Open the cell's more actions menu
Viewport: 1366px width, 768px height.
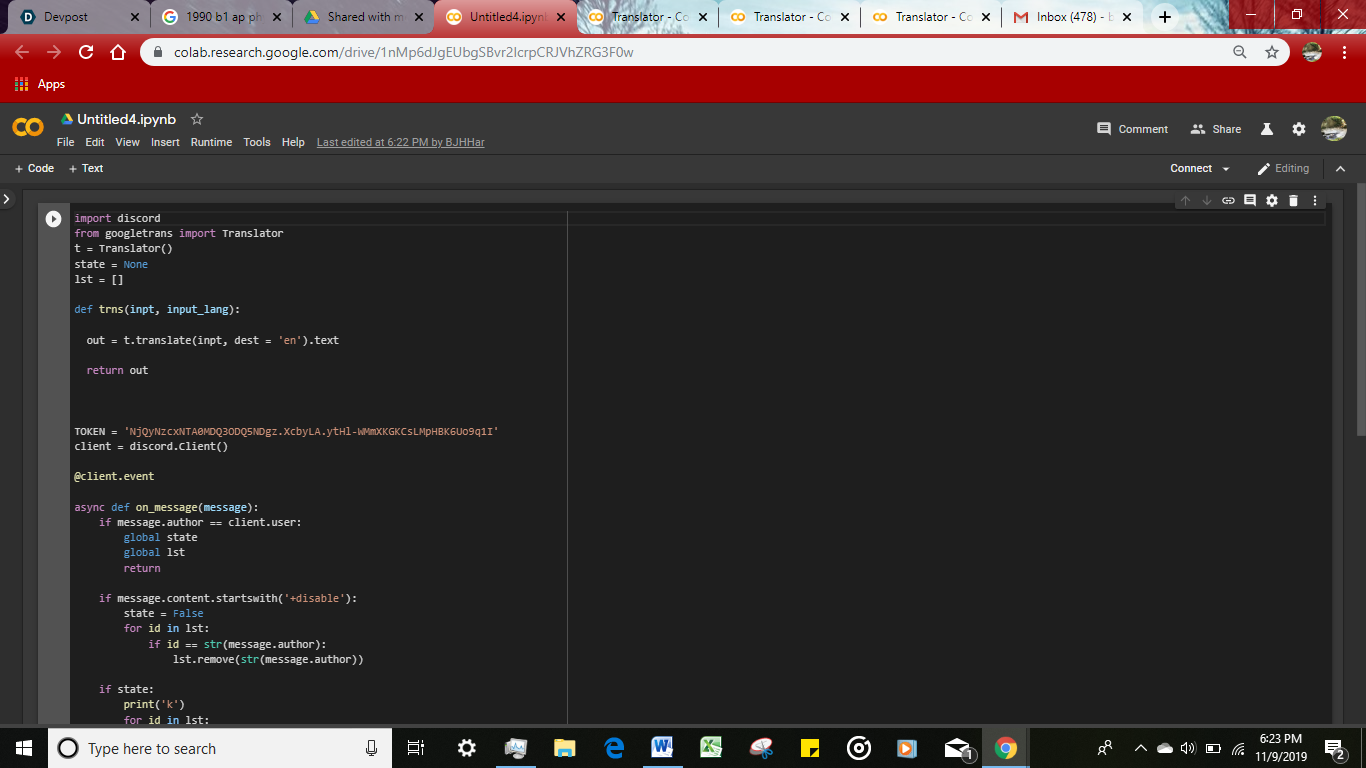[x=1314, y=201]
